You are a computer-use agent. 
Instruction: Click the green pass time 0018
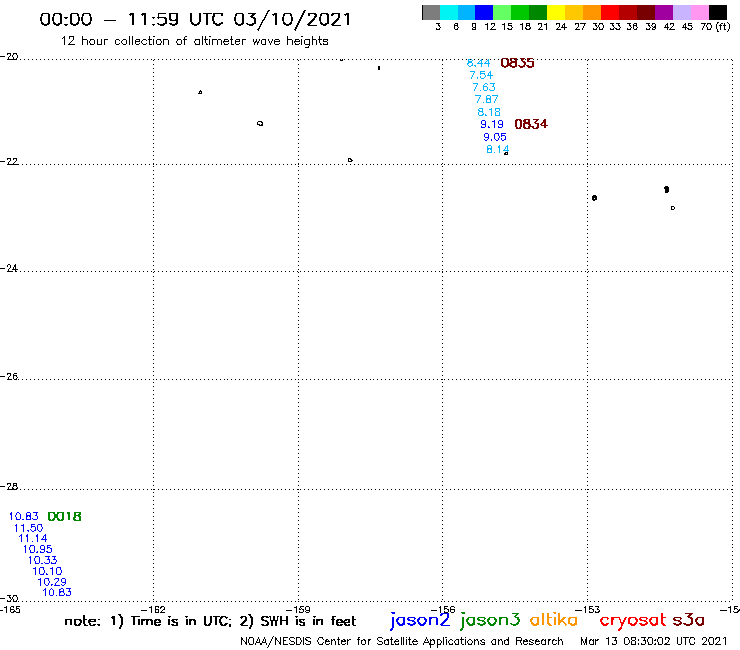(64, 517)
